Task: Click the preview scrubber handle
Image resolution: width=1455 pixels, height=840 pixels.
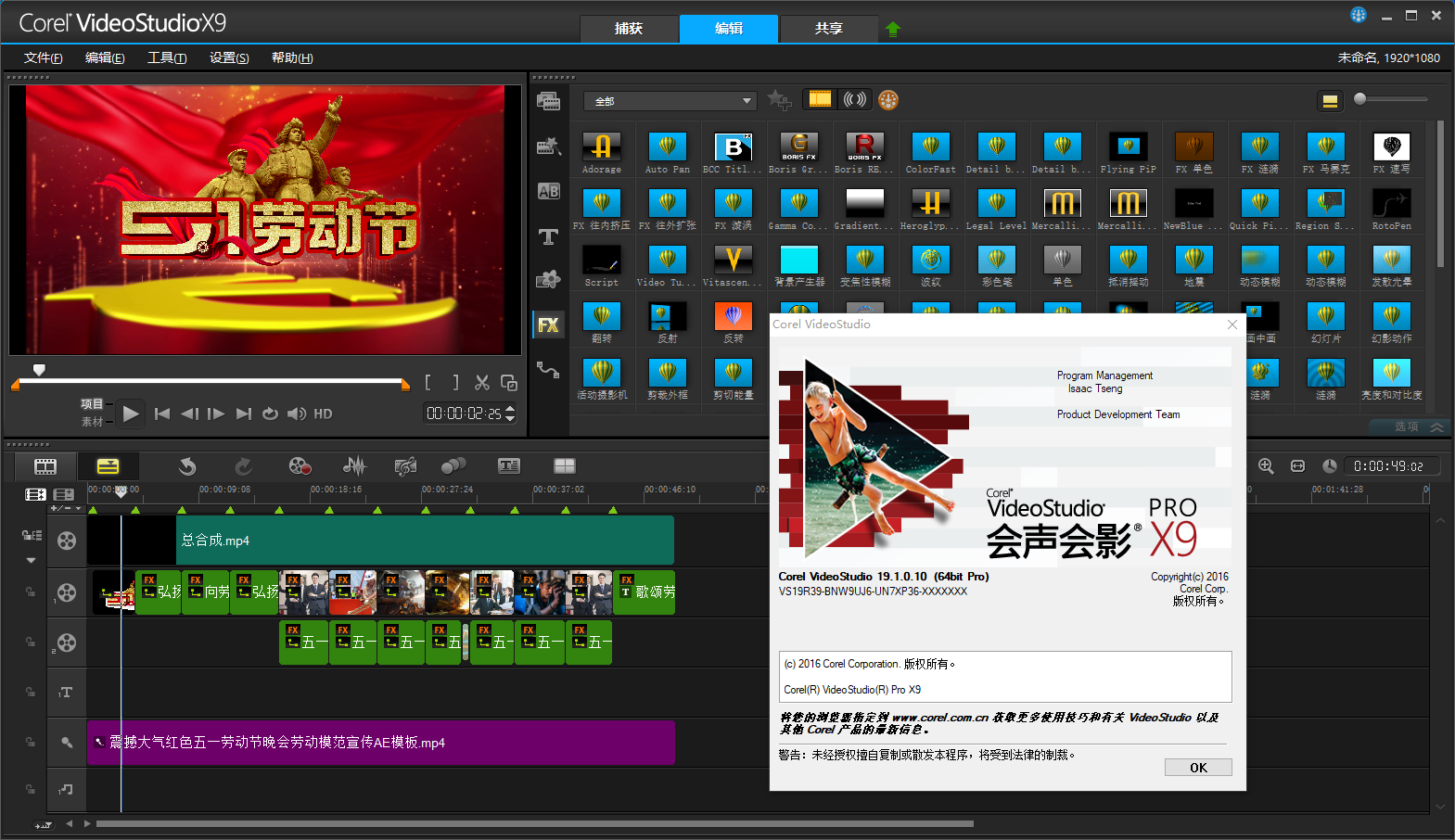Action: pyautogui.click(x=39, y=369)
